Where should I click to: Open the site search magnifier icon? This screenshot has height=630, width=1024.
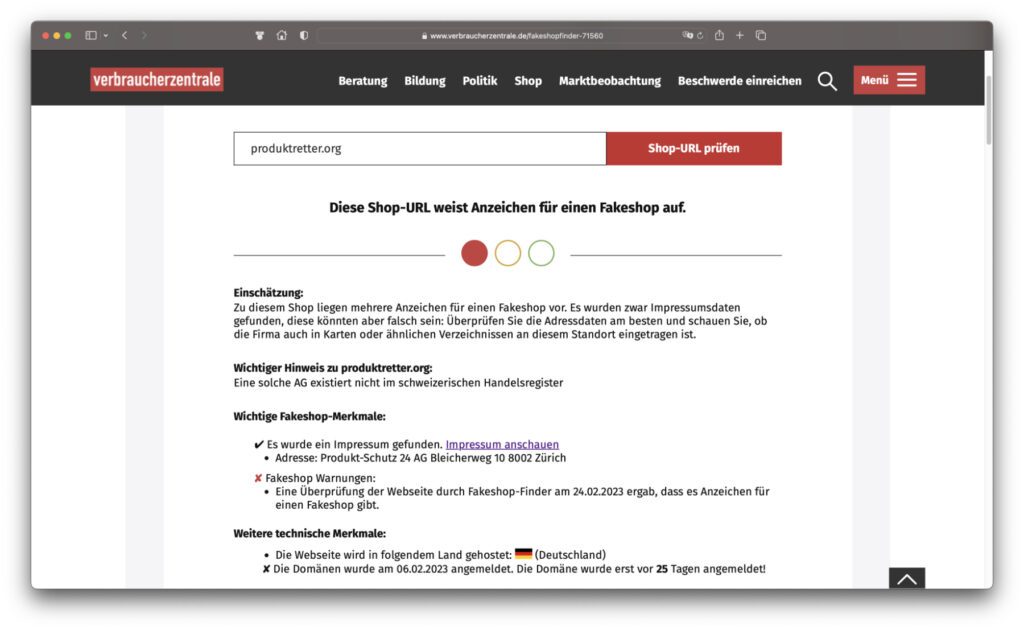pos(827,81)
